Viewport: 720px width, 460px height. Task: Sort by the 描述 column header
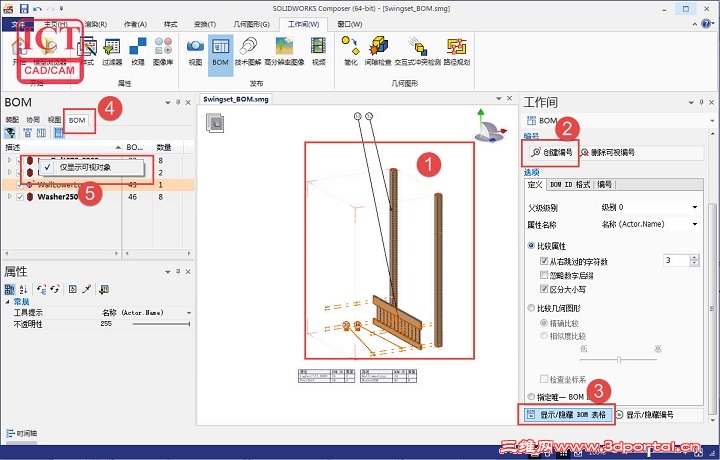click(63, 147)
